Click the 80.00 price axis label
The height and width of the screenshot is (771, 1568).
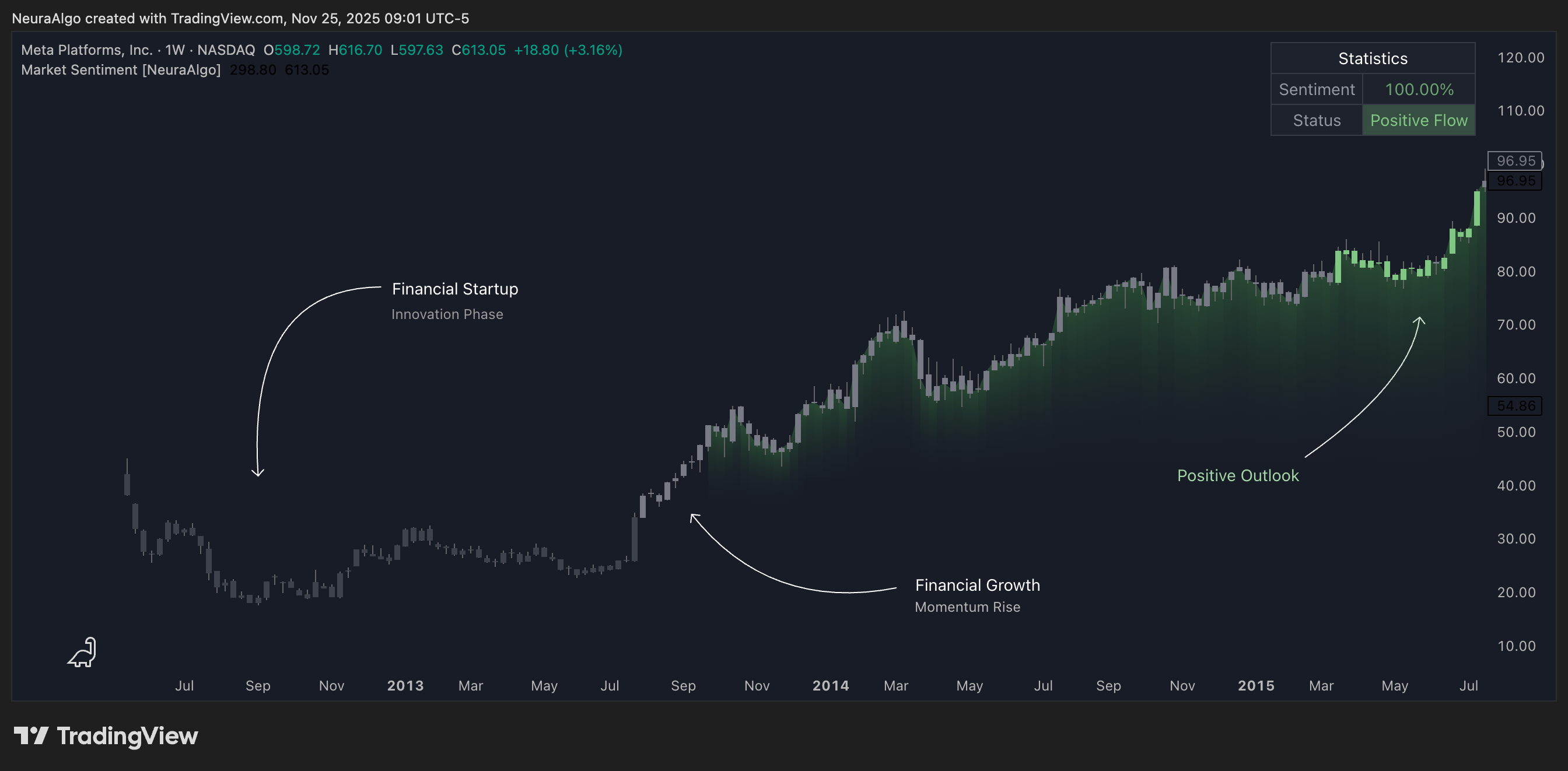coord(1516,271)
